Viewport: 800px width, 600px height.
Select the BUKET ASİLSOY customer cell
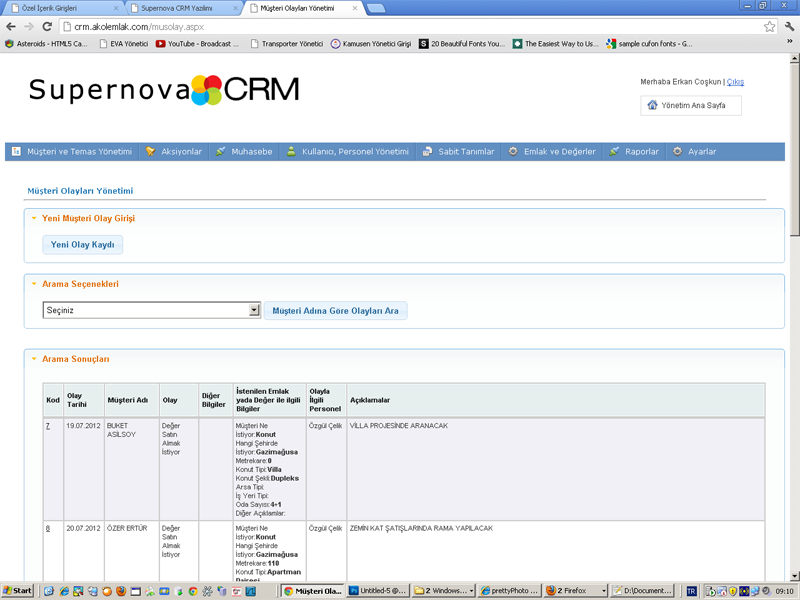(x=132, y=469)
